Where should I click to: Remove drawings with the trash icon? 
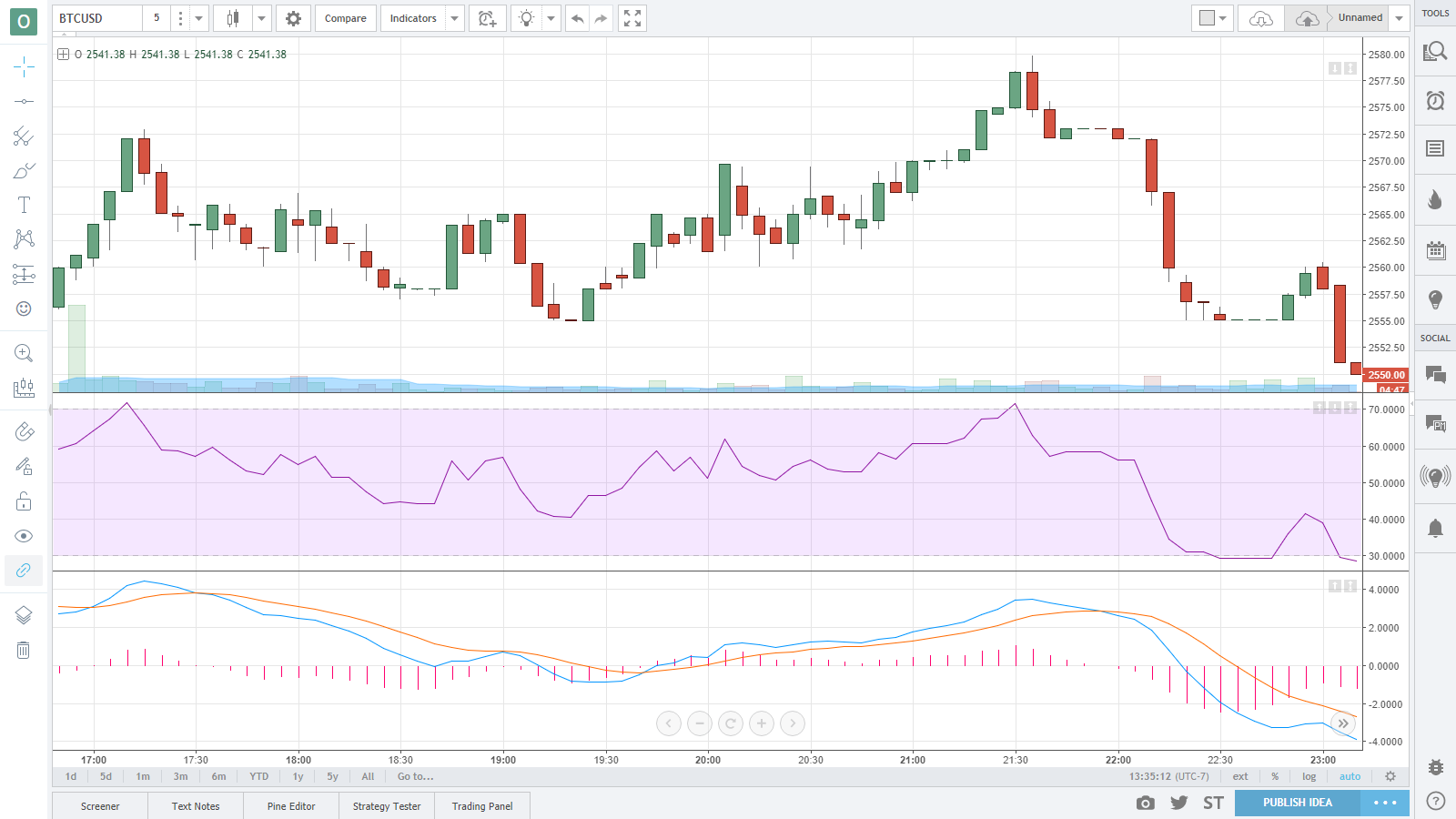point(24,650)
